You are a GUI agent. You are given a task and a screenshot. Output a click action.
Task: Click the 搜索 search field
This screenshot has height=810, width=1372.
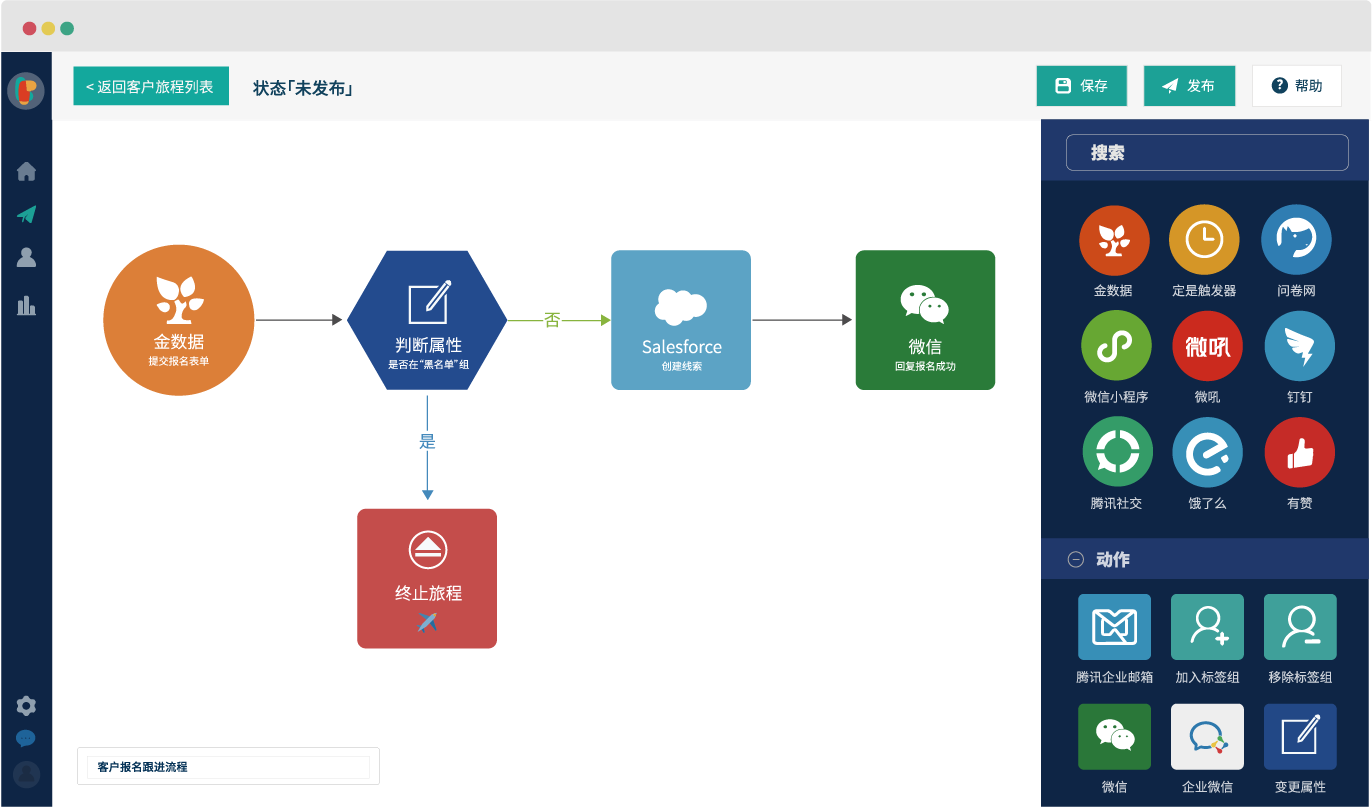(x=1207, y=153)
